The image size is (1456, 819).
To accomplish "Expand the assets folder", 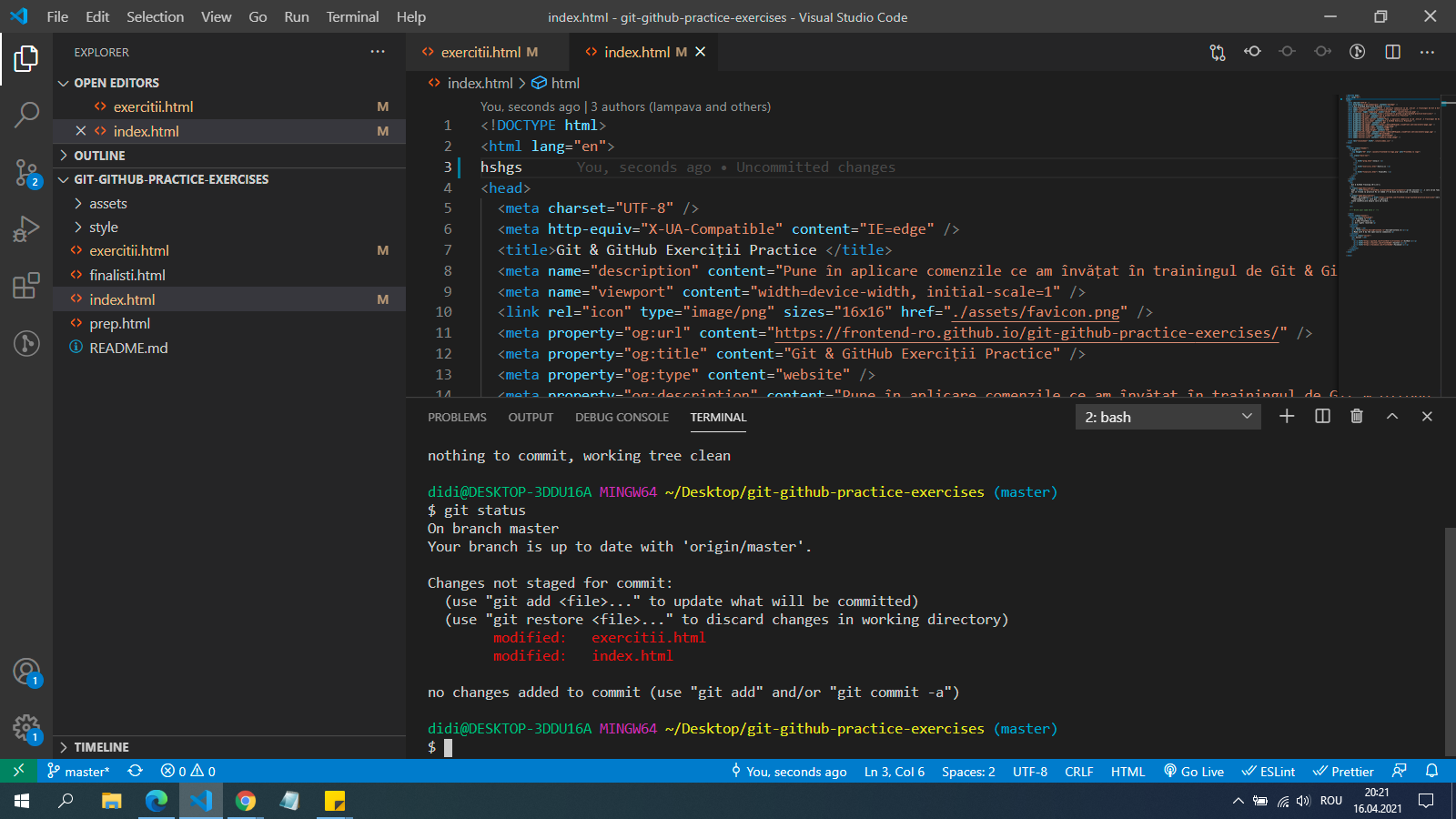I will point(107,204).
